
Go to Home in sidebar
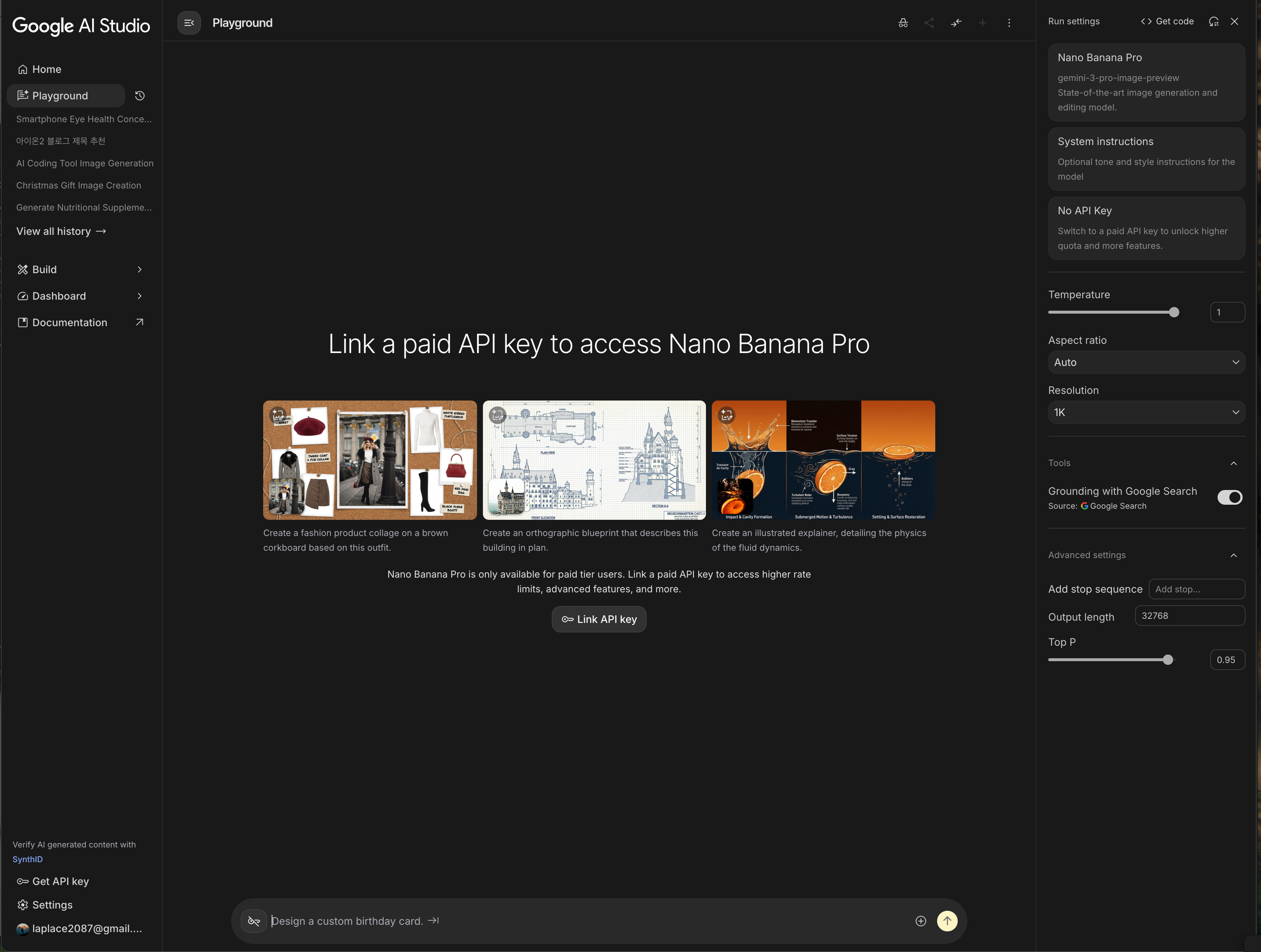point(47,70)
